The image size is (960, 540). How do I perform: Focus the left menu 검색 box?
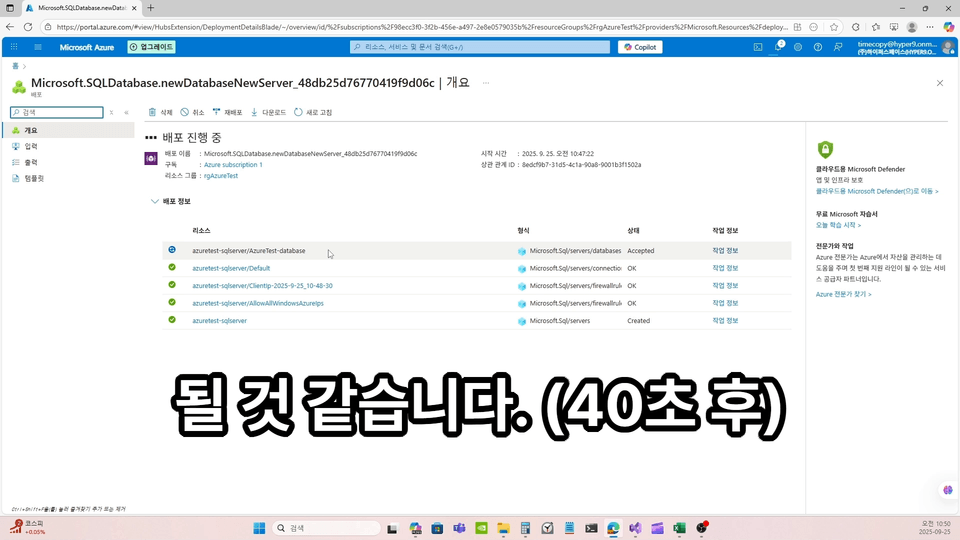pos(57,113)
